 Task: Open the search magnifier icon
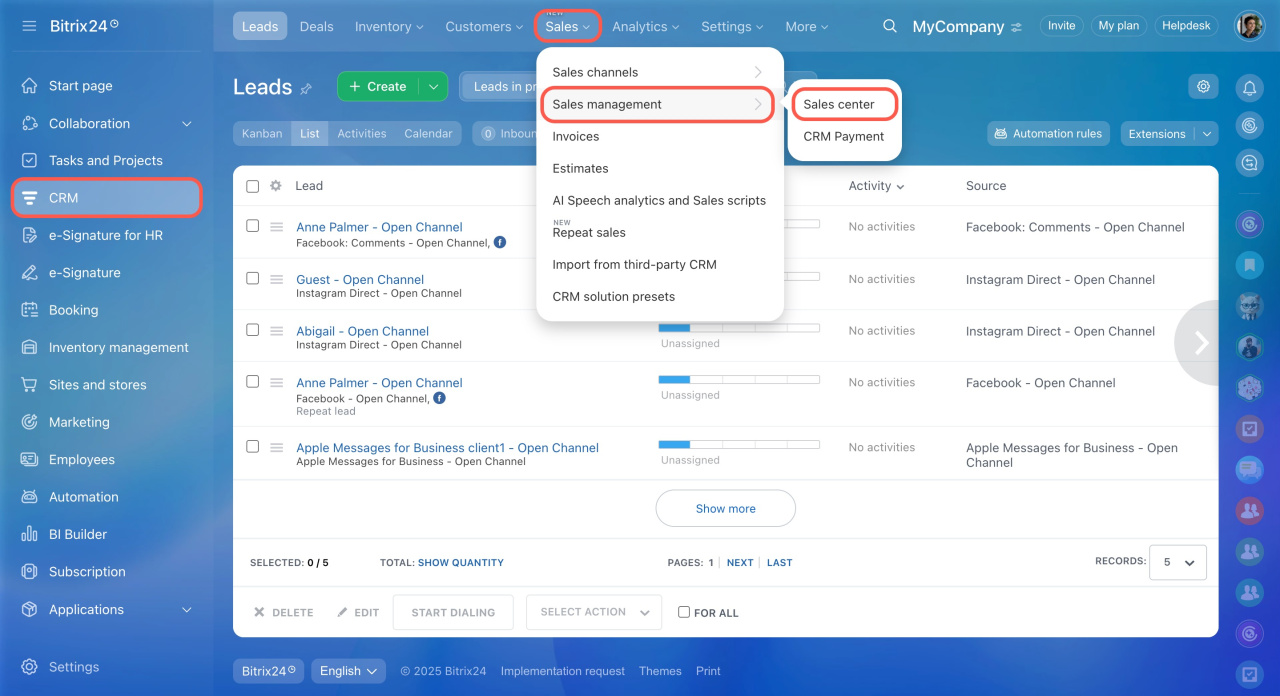(x=889, y=26)
